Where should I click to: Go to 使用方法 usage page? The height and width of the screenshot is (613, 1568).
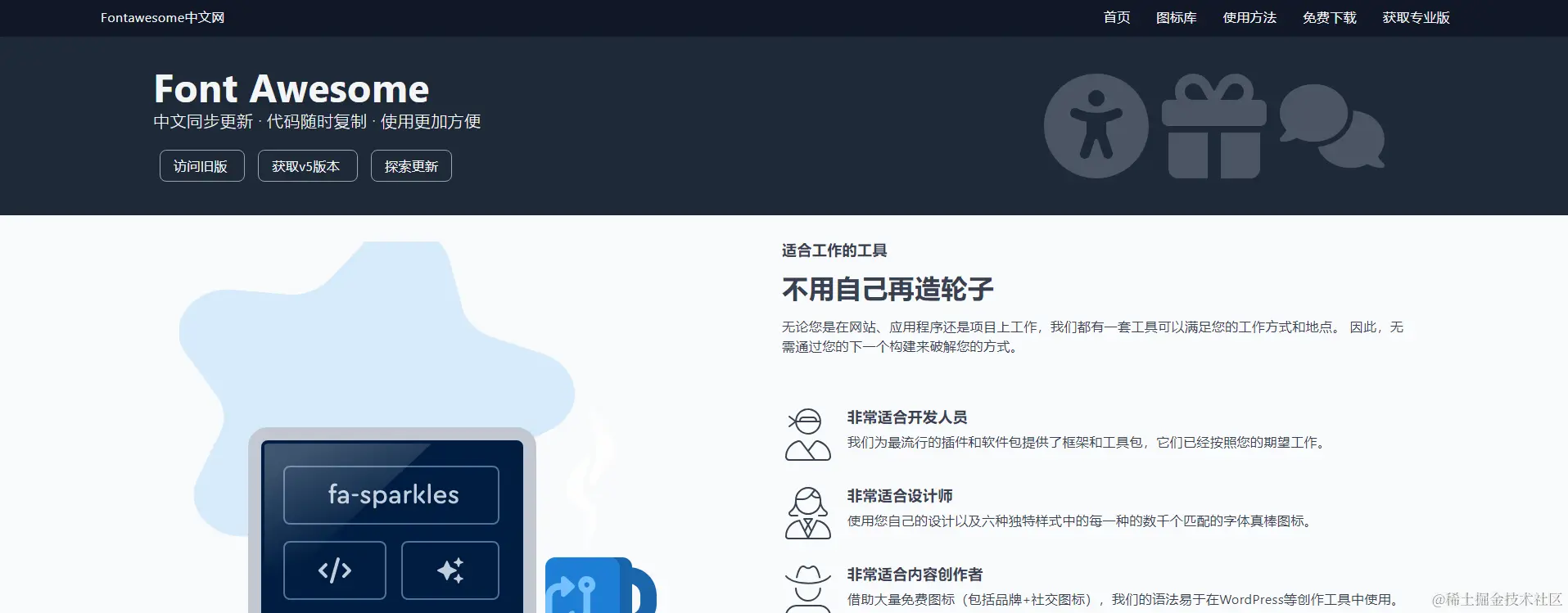coord(1249,18)
